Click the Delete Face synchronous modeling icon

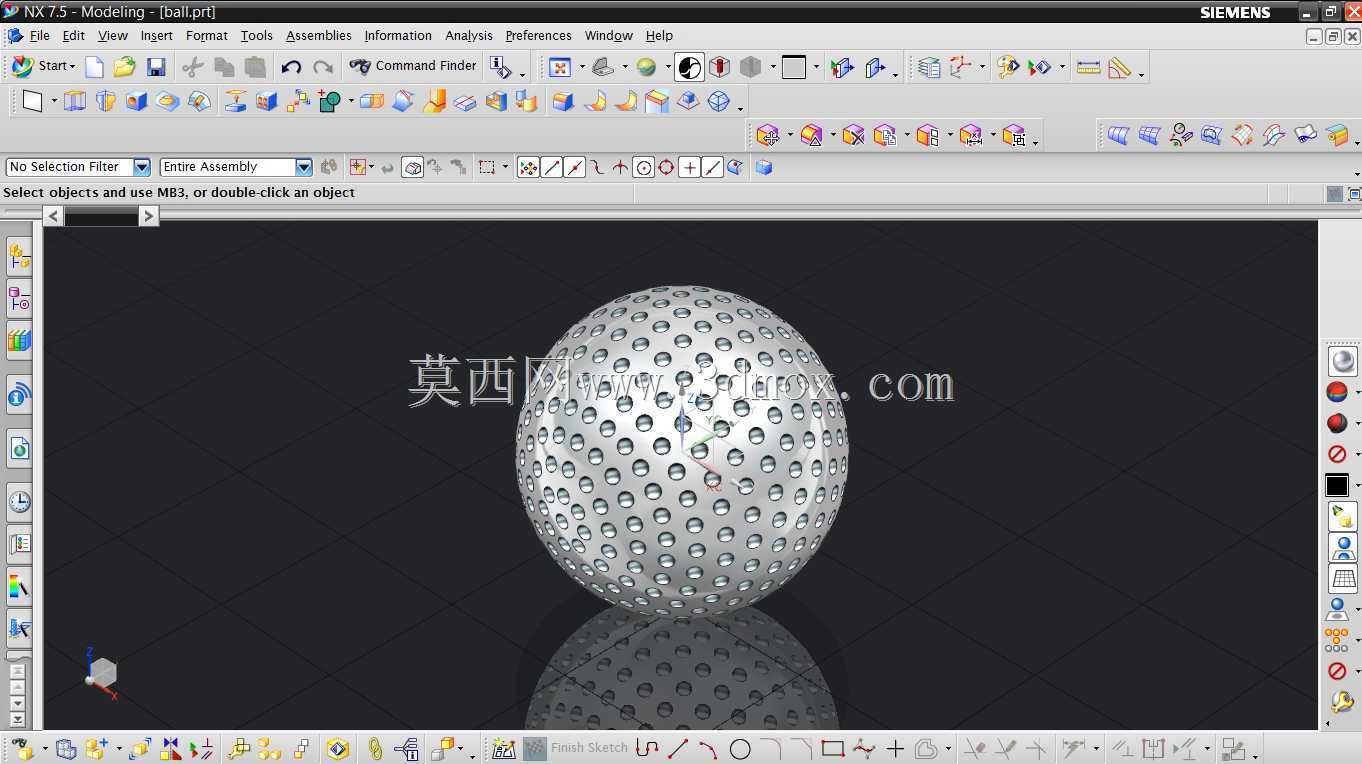[853, 135]
